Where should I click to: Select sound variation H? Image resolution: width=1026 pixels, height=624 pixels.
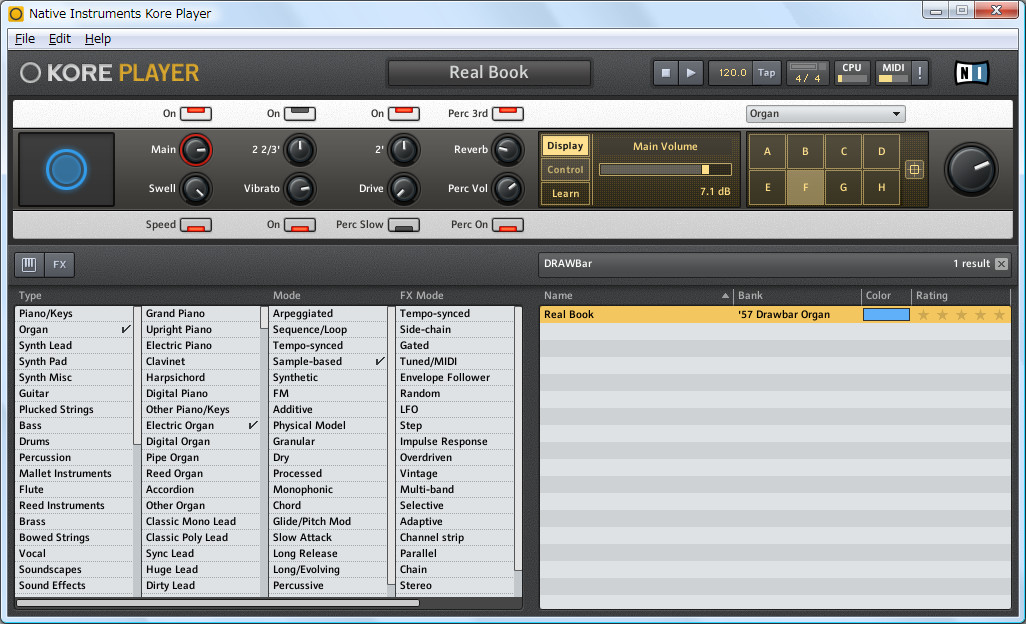(x=881, y=188)
